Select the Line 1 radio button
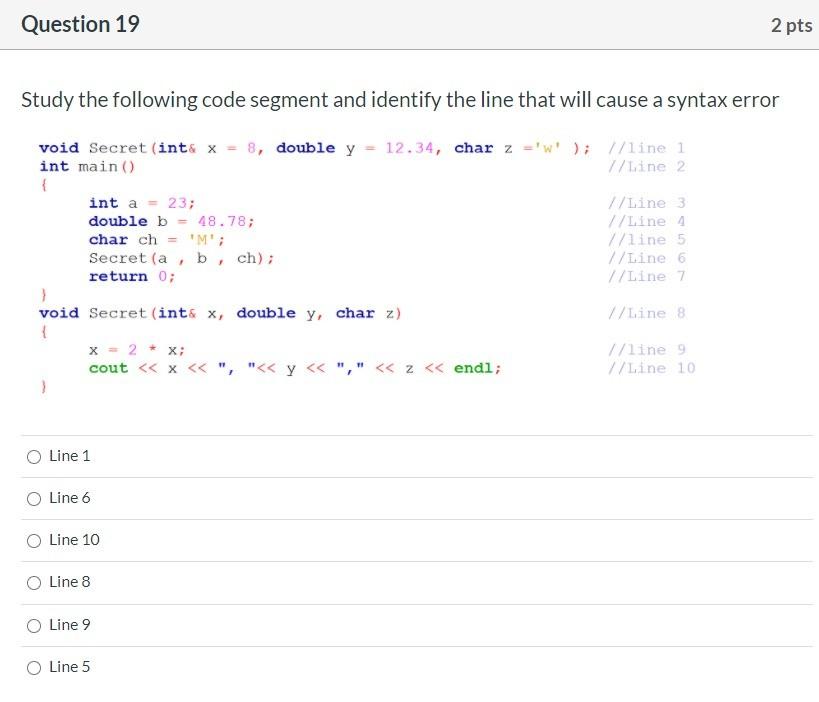Screen dimensions: 819x702 click(x=34, y=456)
